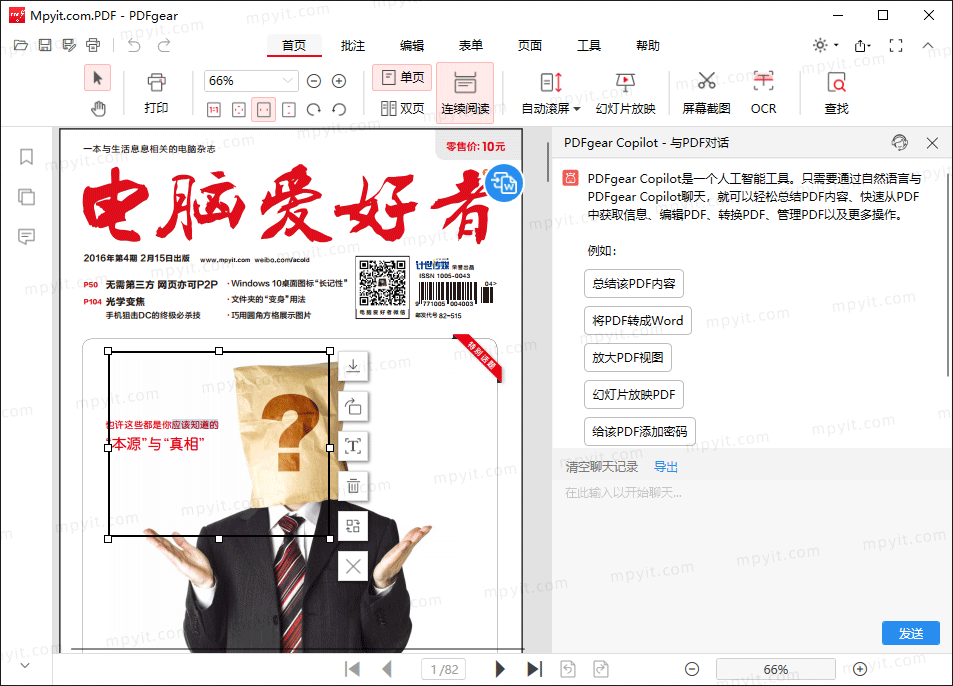953x686 pixels.
Task: Click 总结该PDF内容 suggestion
Action: (634, 284)
